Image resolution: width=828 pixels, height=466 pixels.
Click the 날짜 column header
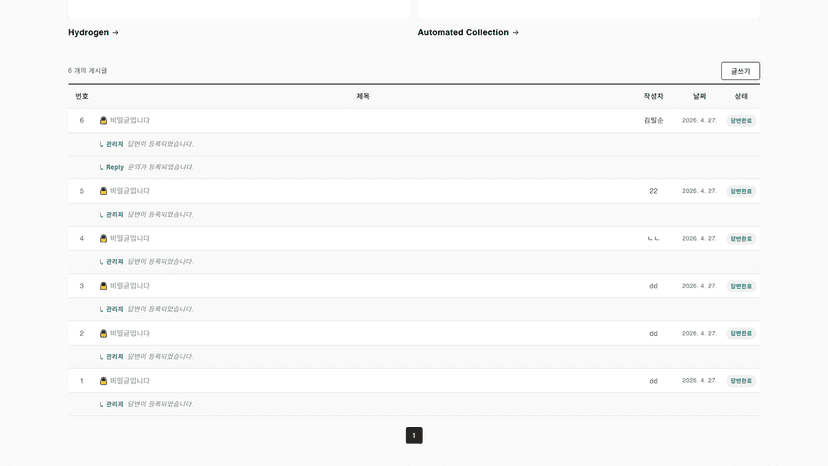[x=700, y=96]
